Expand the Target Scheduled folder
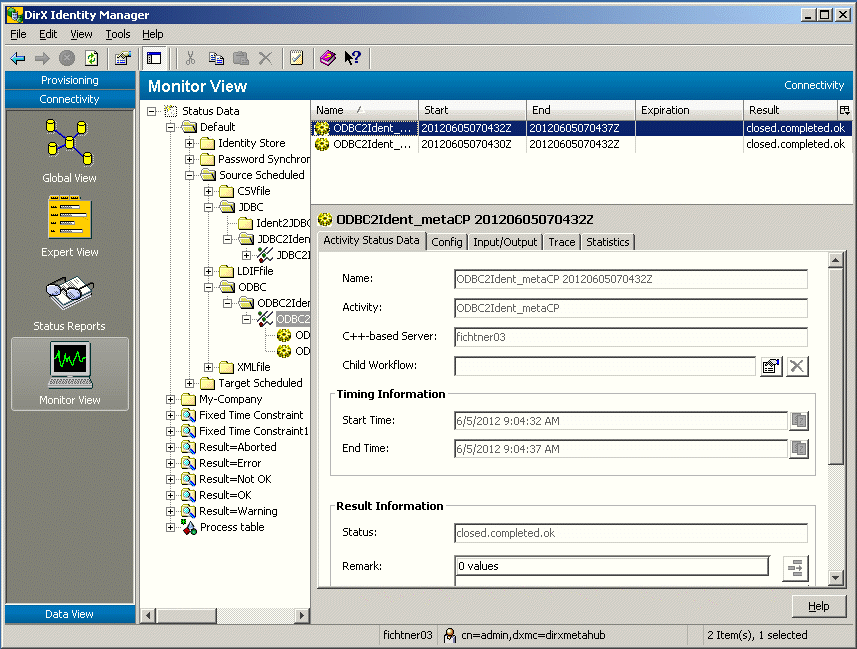The height and width of the screenshot is (649, 857). (x=190, y=383)
